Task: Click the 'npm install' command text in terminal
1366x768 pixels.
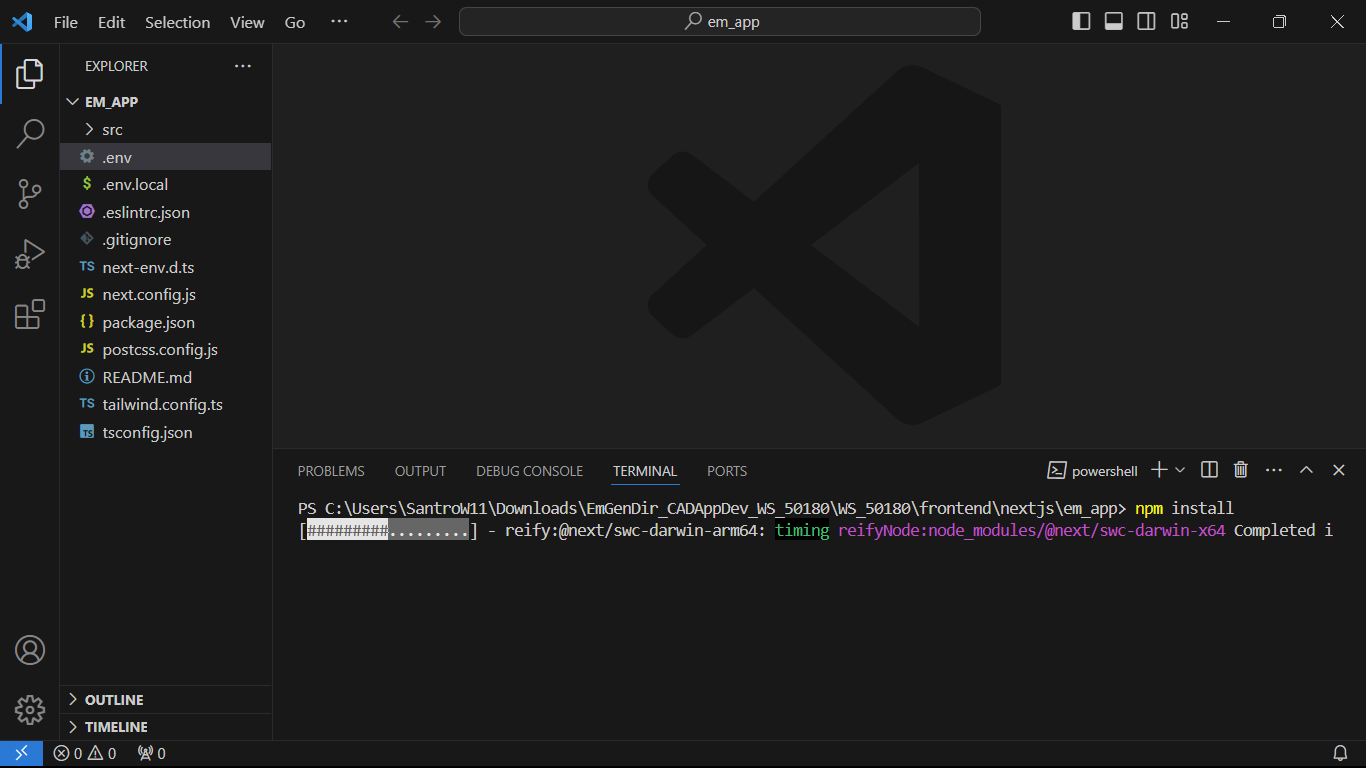Action: click(x=1184, y=509)
